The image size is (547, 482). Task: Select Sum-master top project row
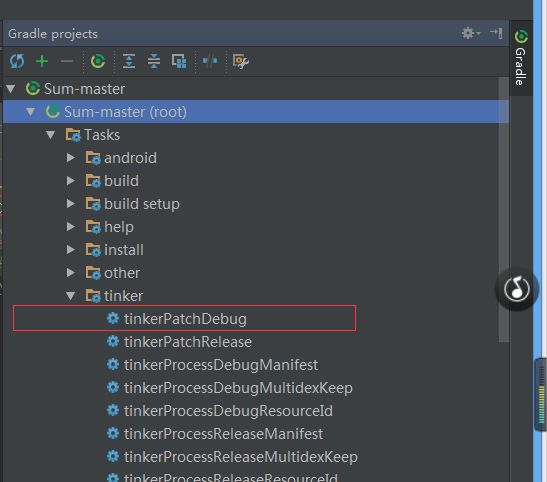(x=255, y=89)
